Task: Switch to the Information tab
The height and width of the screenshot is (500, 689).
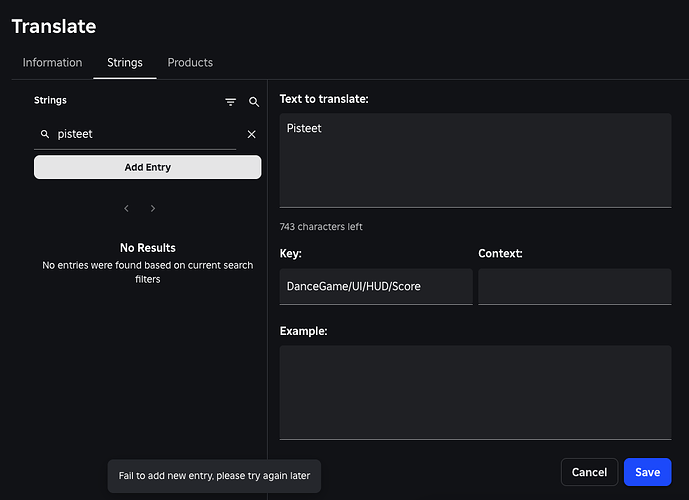Action: coord(52,62)
